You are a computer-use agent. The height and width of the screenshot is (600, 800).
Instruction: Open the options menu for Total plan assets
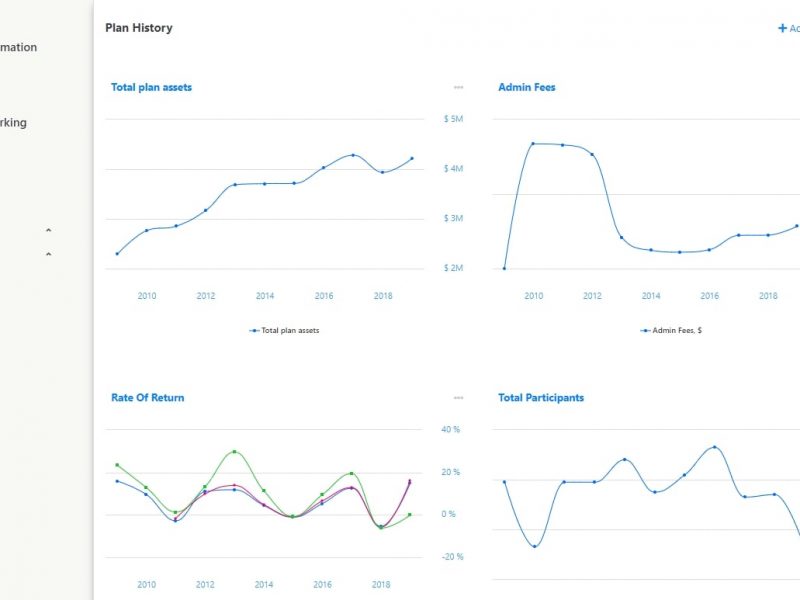tap(458, 88)
